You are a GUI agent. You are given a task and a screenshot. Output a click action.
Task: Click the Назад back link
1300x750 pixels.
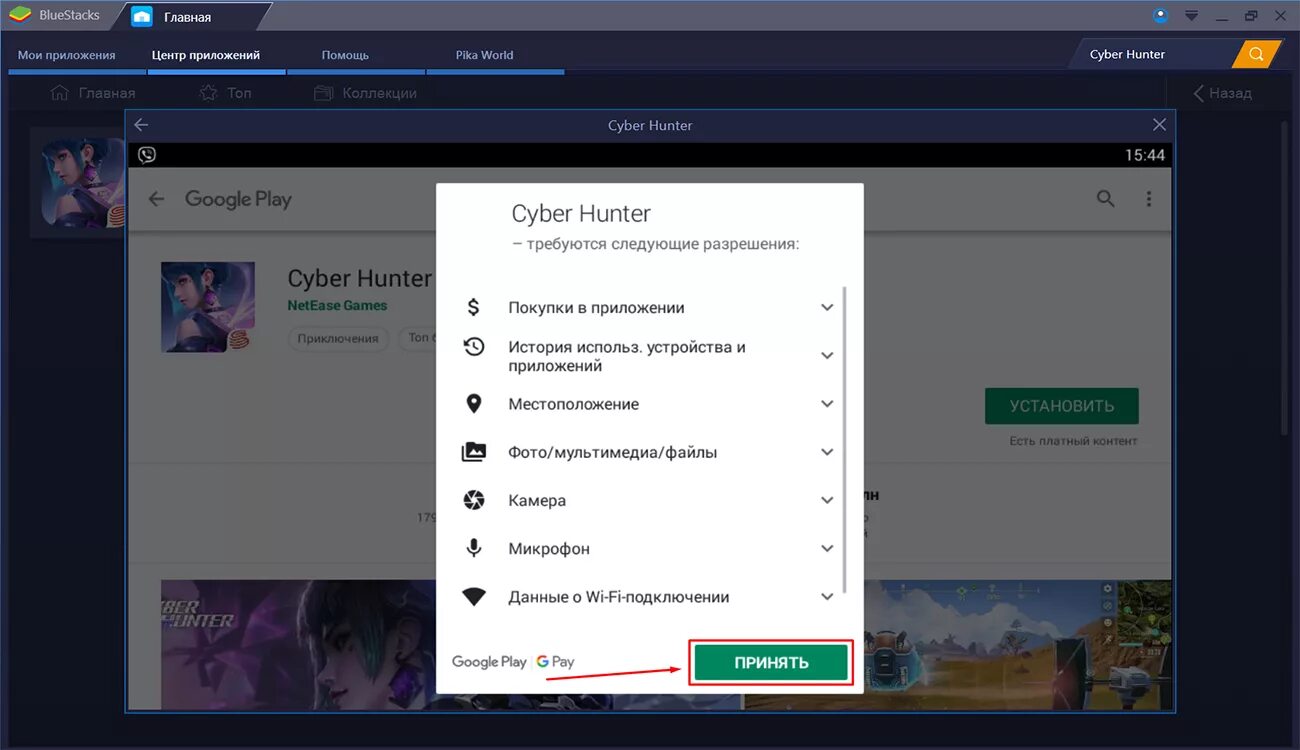click(1222, 93)
